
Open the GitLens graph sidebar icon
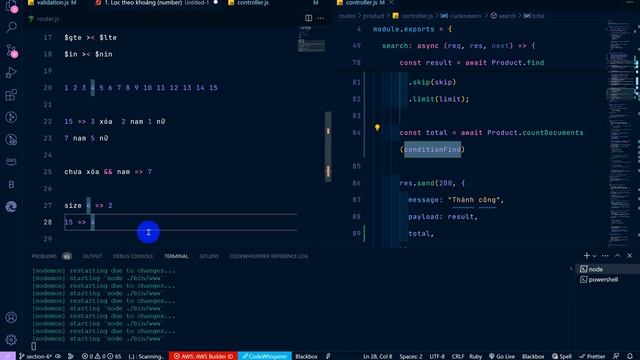coord(11,118)
